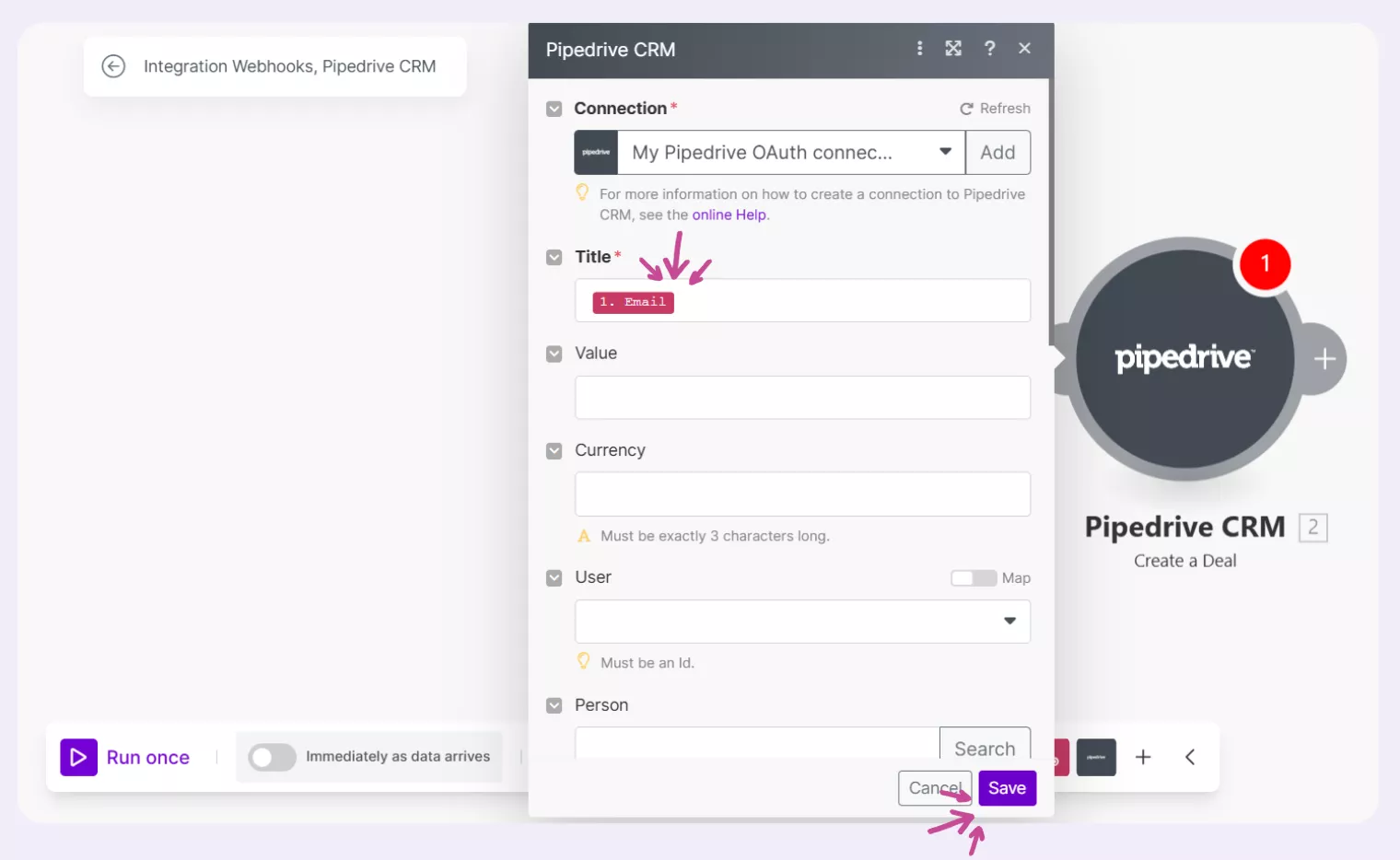Click the module number 2 label
This screenshot has height=860, width=1400.
(1312, 528)
